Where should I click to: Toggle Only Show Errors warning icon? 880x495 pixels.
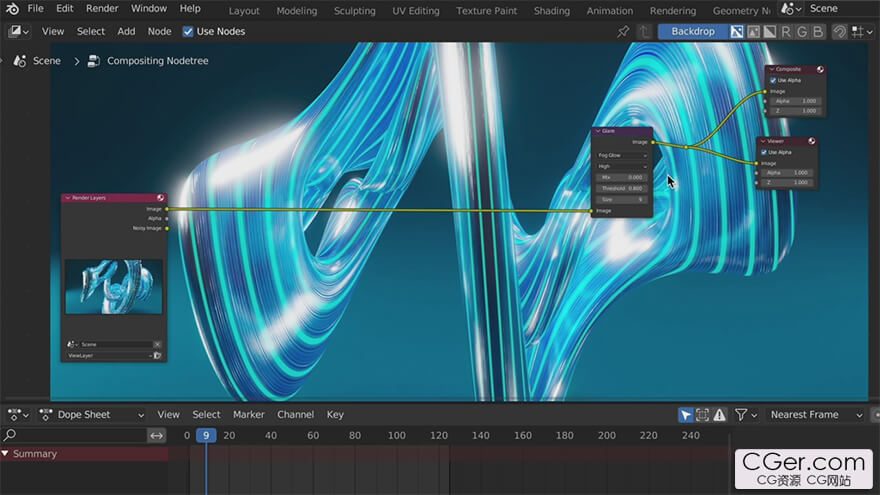tap(719, 415)
